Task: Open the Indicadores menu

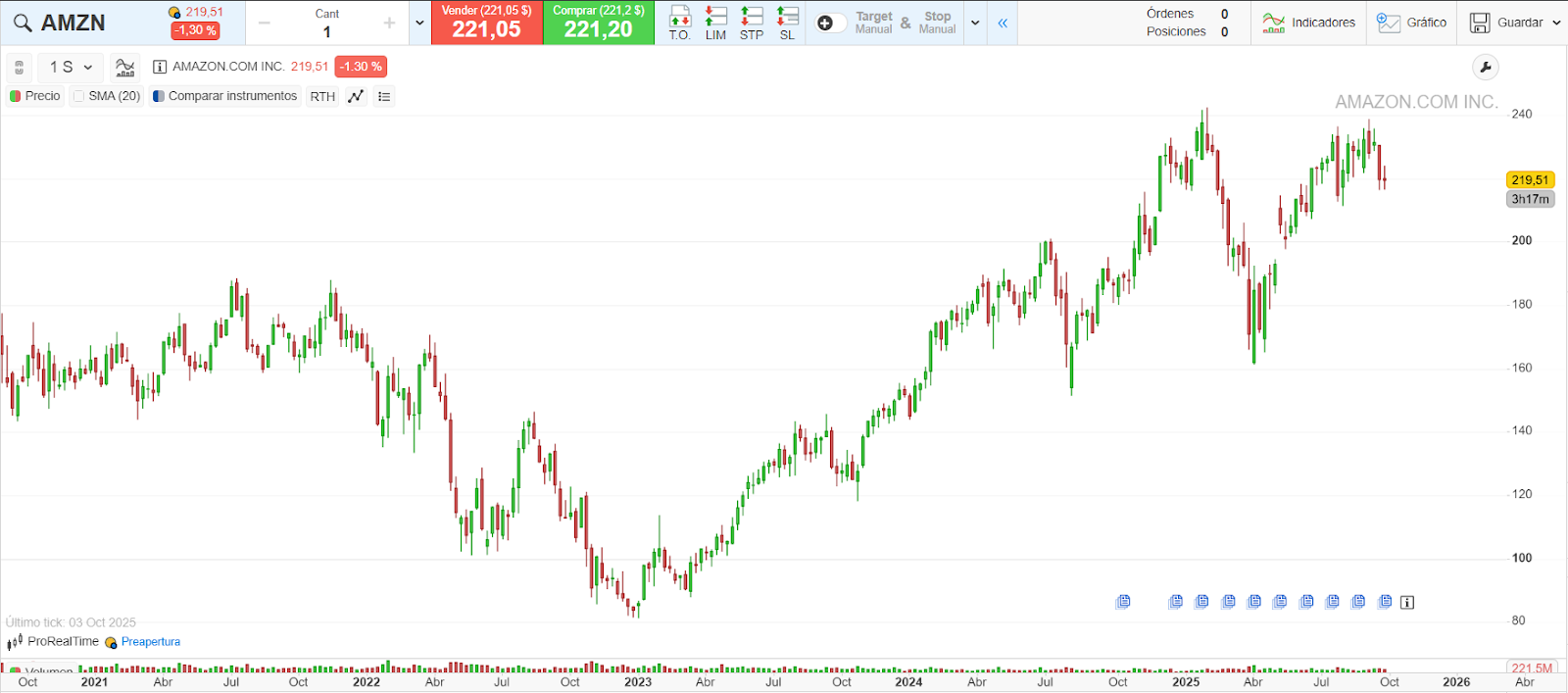Action: (1308, 23)
